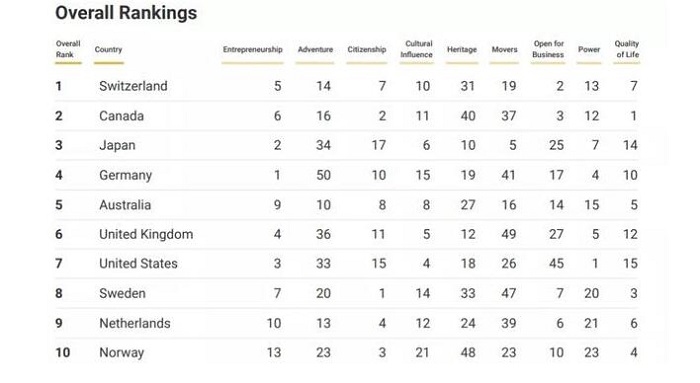Screen dimensions: 700x383
Task: Open the Sweden country link
Action: pyautogui.click(x=122, y=293)
